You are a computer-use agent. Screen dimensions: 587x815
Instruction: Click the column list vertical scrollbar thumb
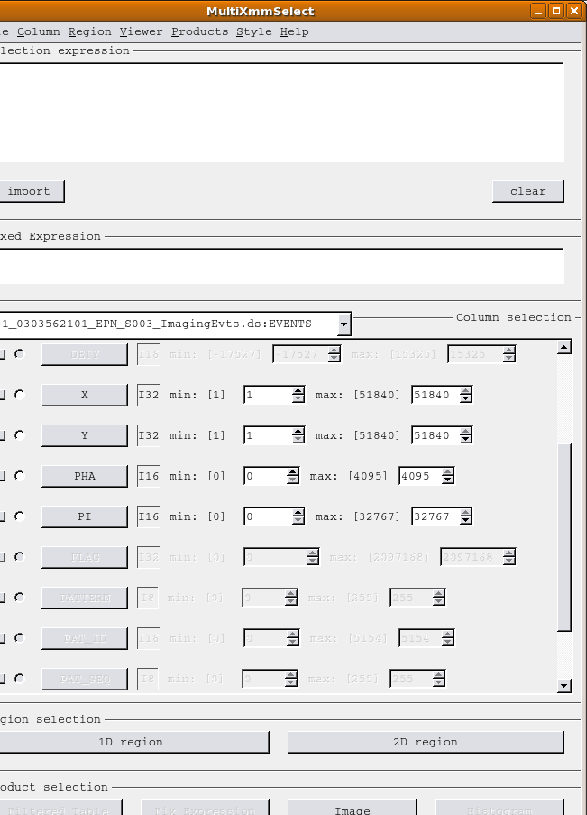(x=564, y=537)
